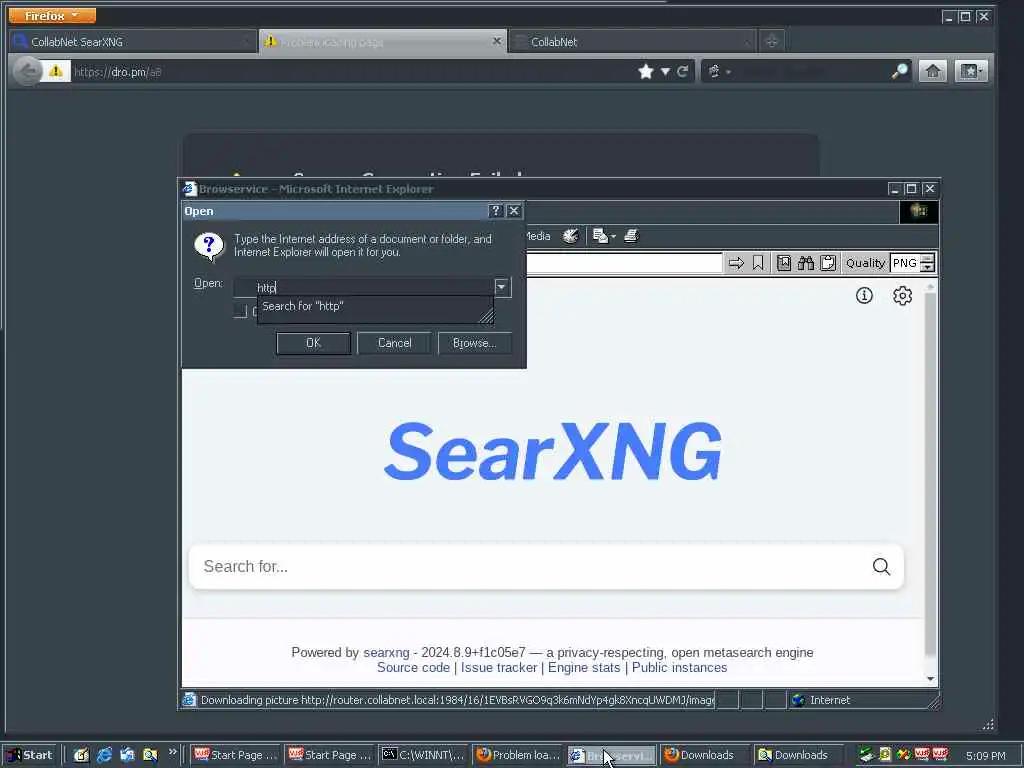Open the Mail button dropdown arrow
Screen dimensions: 1024x768
(x=613, y=236)
